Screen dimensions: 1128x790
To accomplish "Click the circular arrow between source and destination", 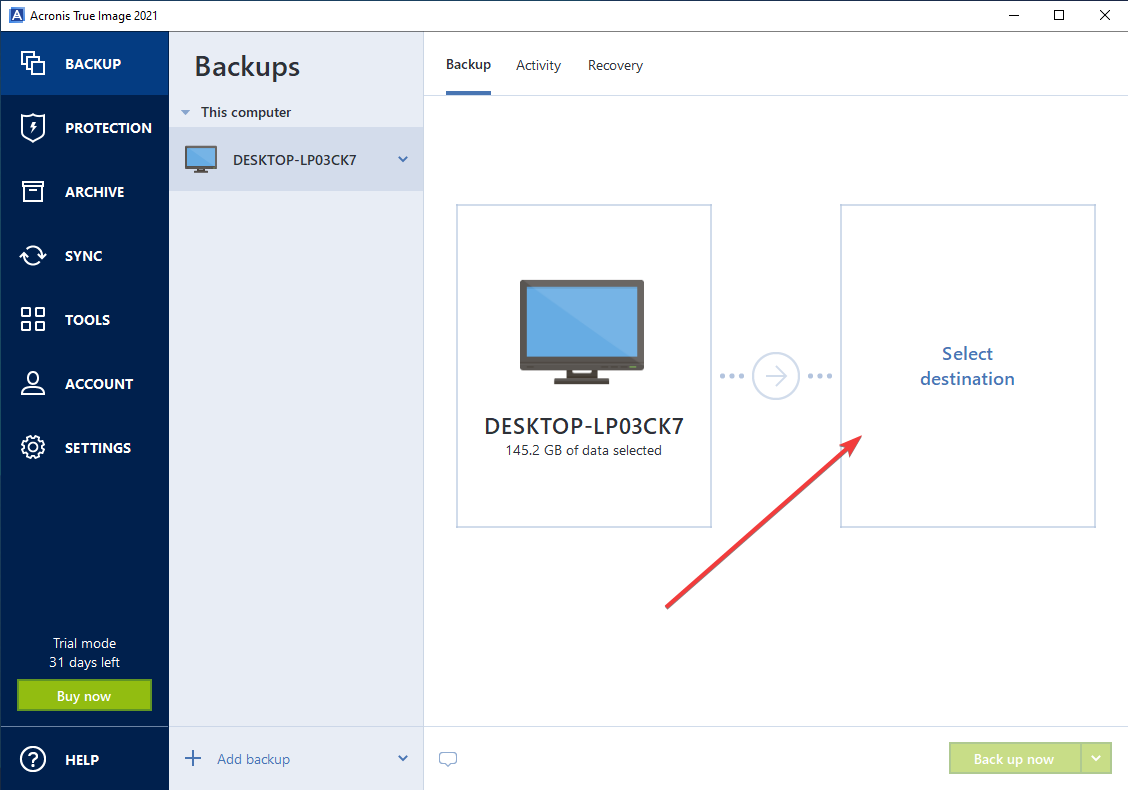I will (x=776, y=376).
